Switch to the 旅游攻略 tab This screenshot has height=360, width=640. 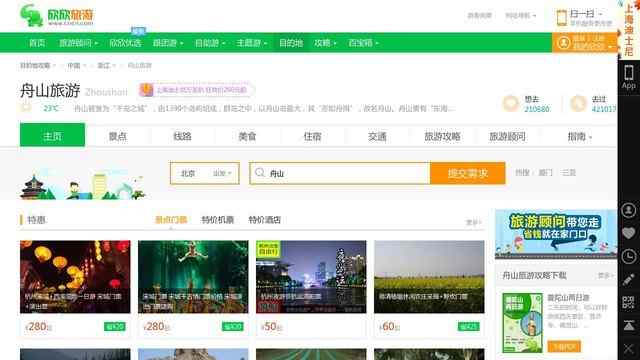442,136
